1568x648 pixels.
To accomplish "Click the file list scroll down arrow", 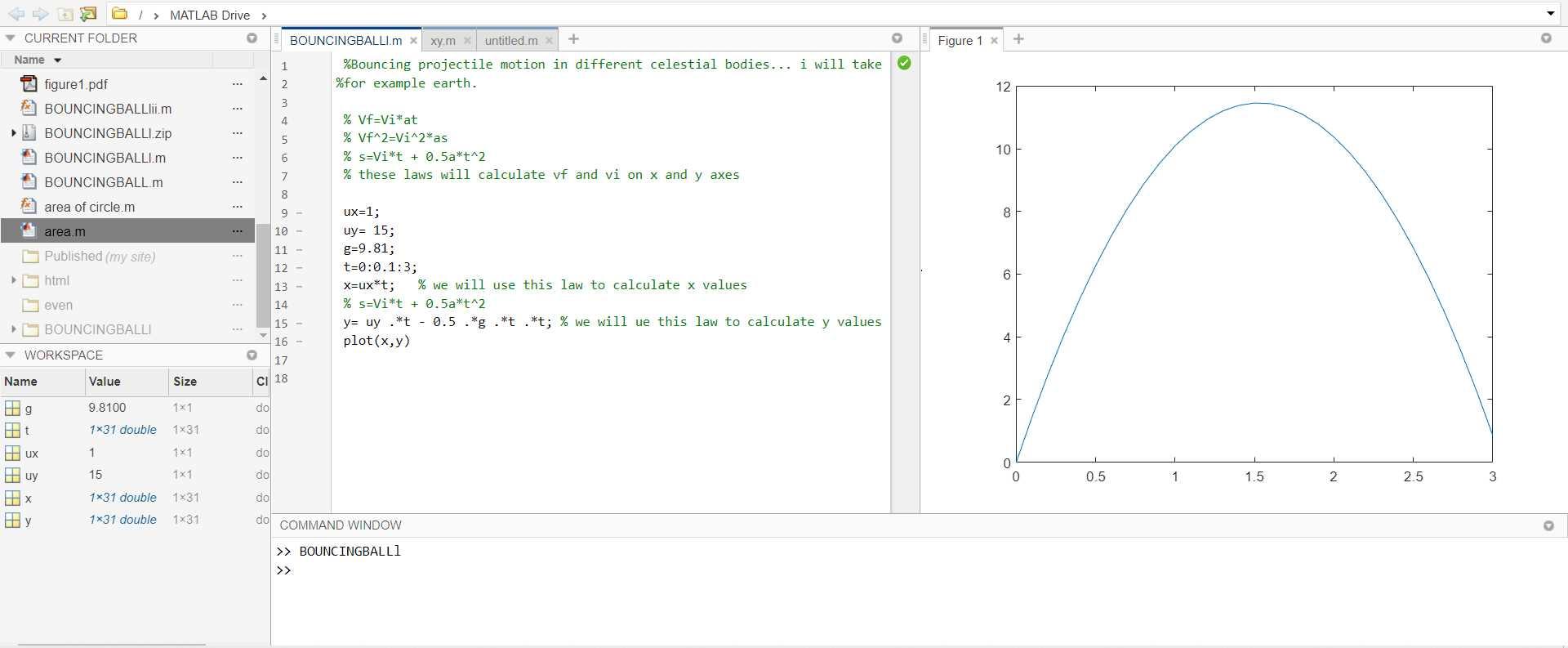I will [x=263, y=335].
